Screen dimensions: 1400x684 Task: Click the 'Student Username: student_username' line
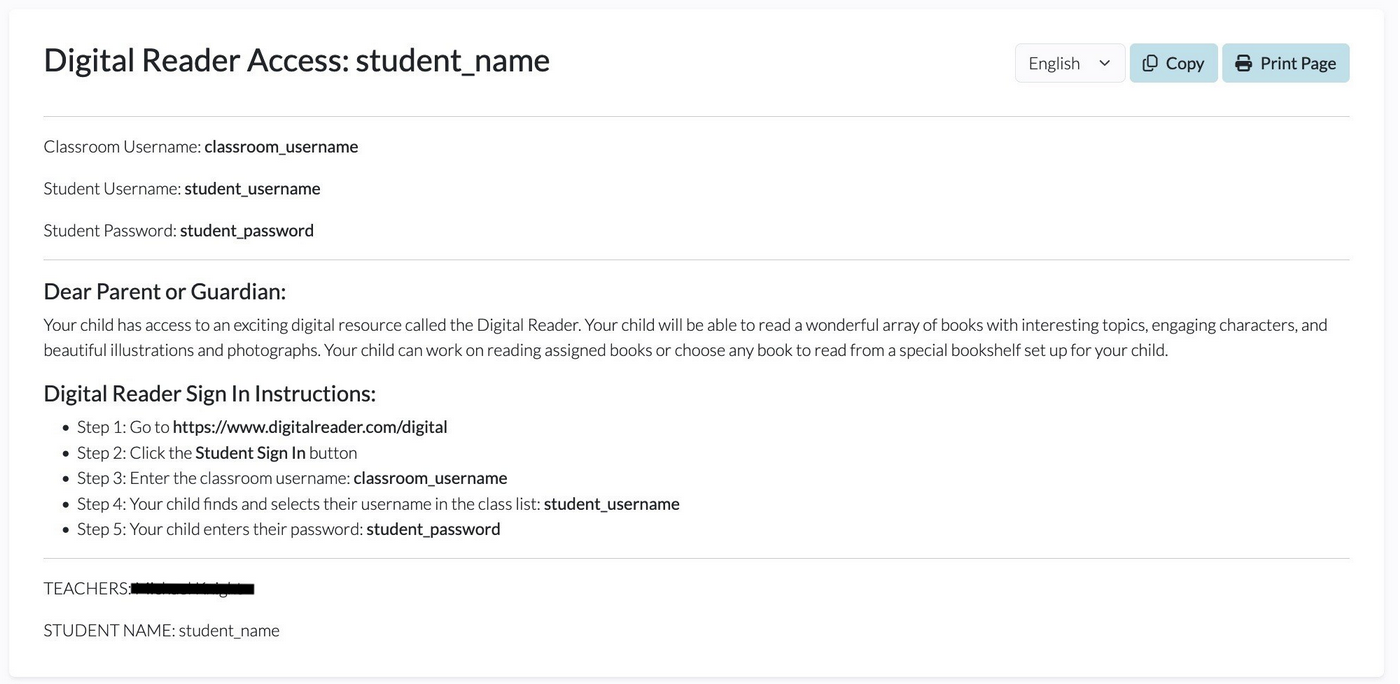pyautogui.click(x=182, y=189)
